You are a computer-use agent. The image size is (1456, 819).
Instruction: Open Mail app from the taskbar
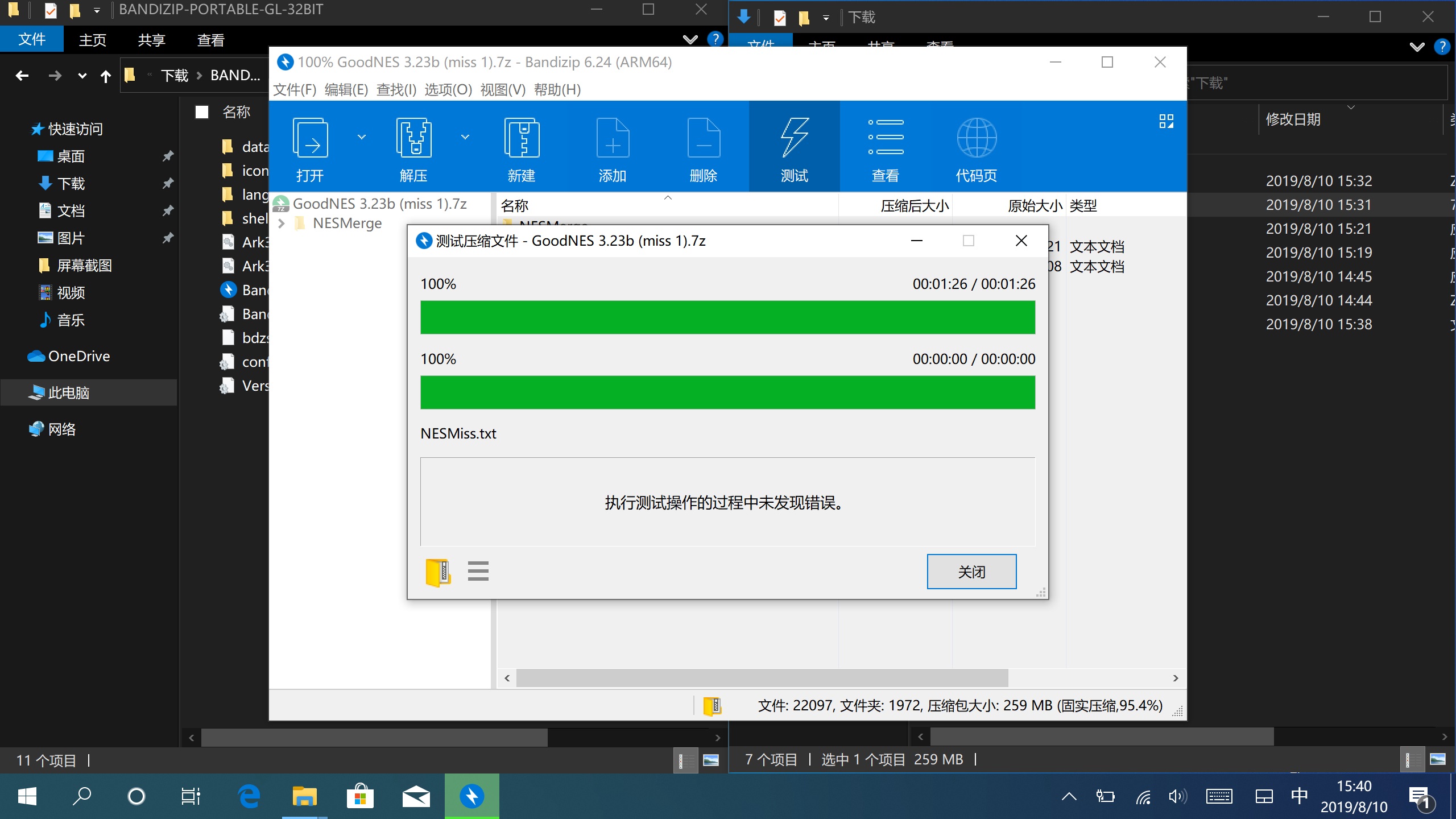(x=416, y=796)
